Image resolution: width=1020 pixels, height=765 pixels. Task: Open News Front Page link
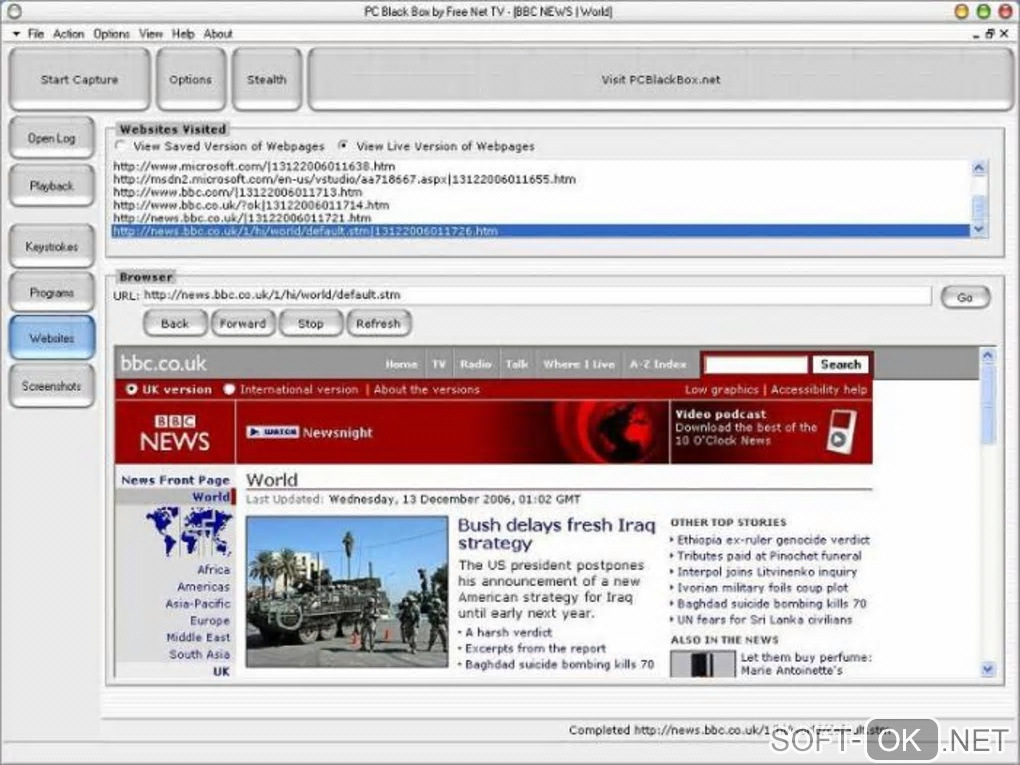176,480
